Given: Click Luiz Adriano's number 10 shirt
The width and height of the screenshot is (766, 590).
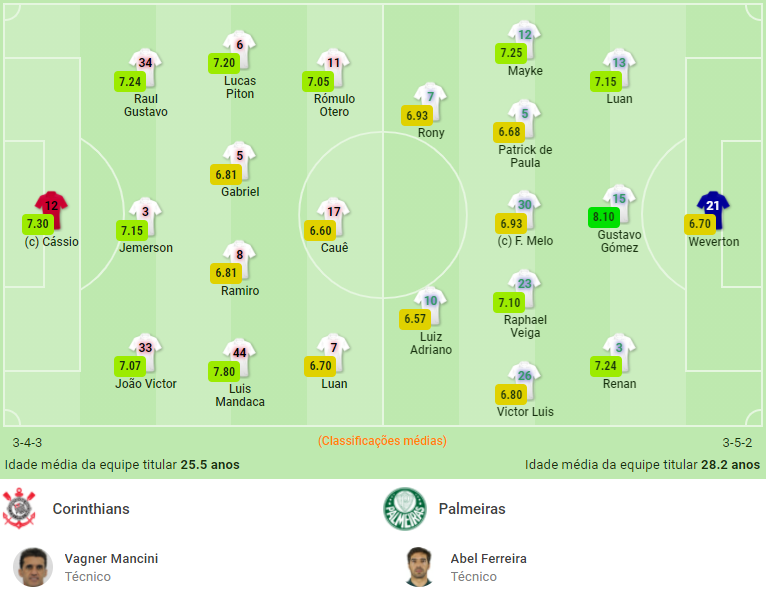Looking at the screenshot, I should point(430,301).
